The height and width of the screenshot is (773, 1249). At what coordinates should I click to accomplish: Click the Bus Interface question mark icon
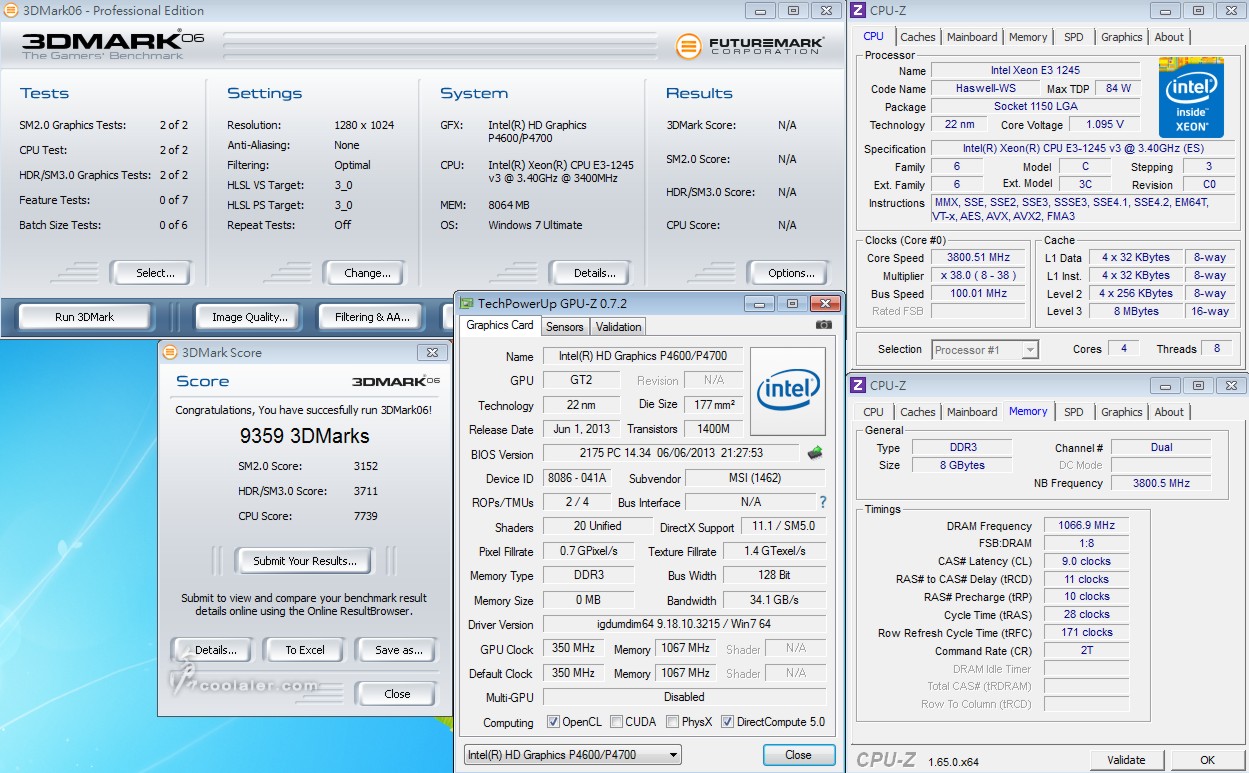[823, 502]
